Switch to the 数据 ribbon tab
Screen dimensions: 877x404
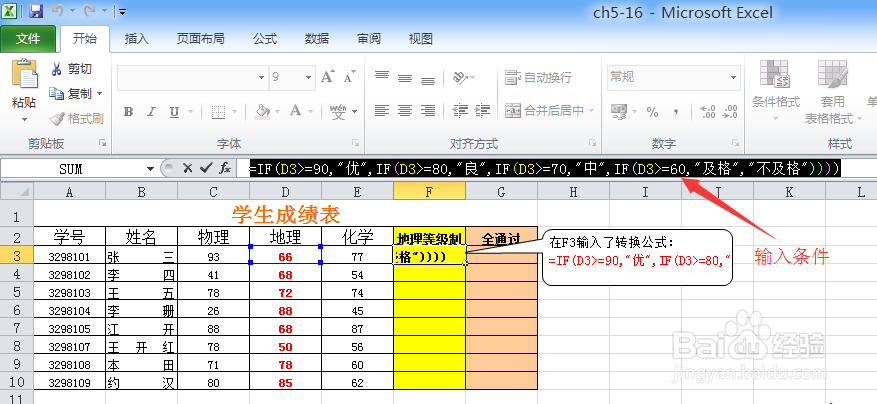click(x=317, y=39)
